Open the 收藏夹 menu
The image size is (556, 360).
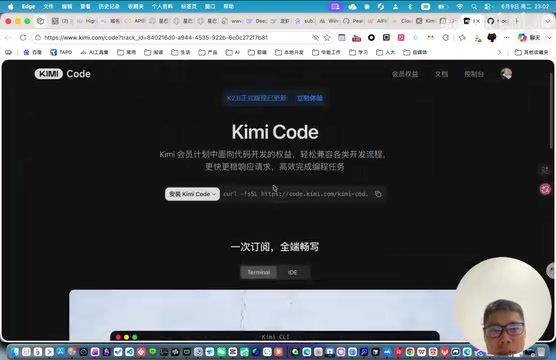pos(135,6)
